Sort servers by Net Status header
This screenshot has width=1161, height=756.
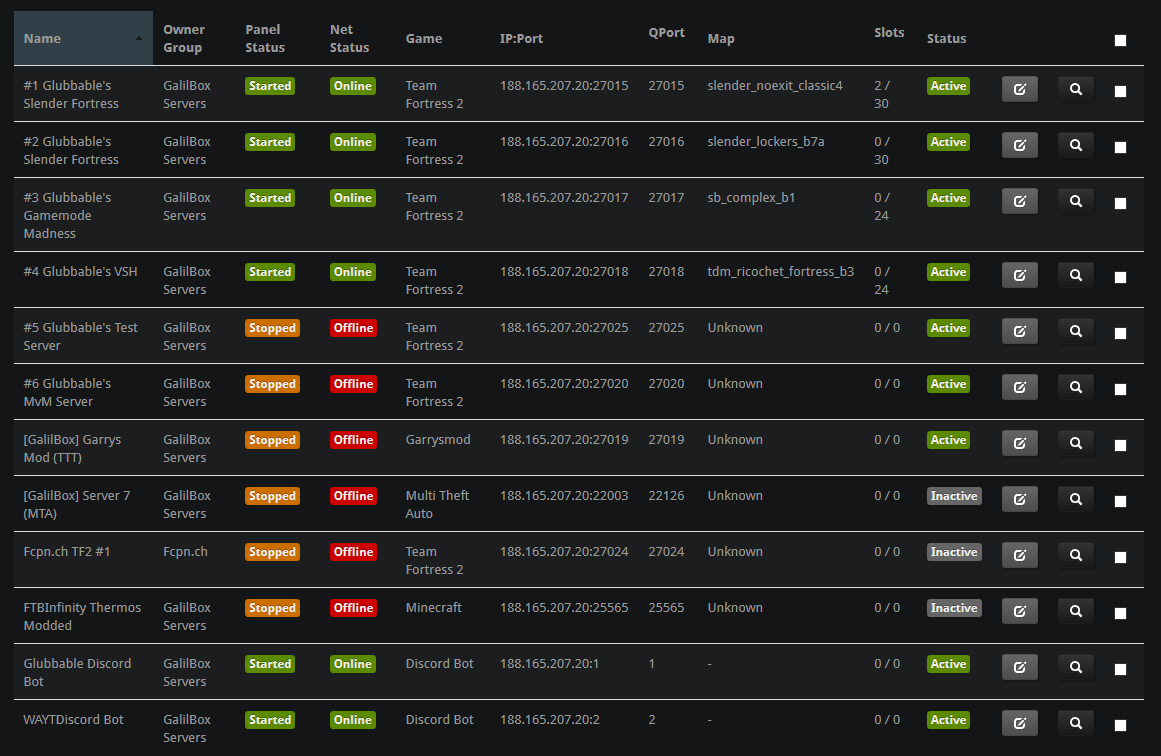pyautogui.click(x=349, y=39)
